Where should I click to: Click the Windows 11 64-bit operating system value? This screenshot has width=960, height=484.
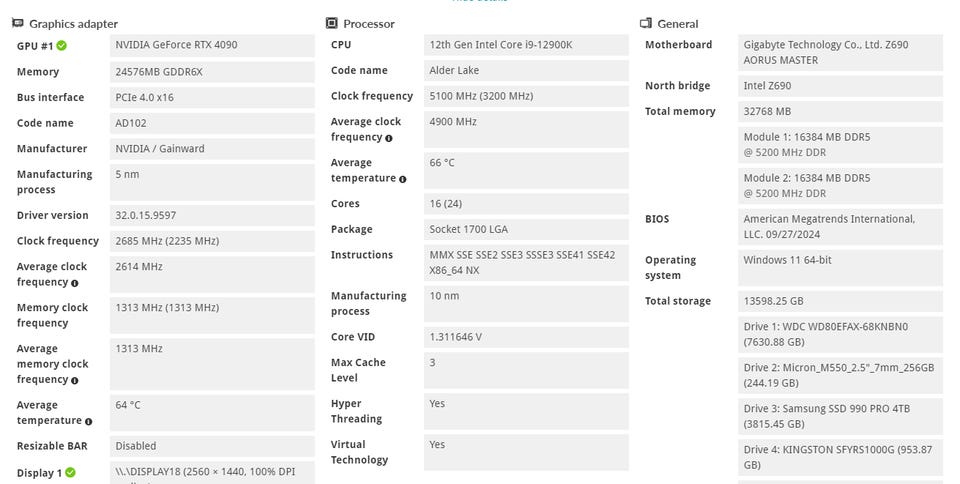(787, 260)
